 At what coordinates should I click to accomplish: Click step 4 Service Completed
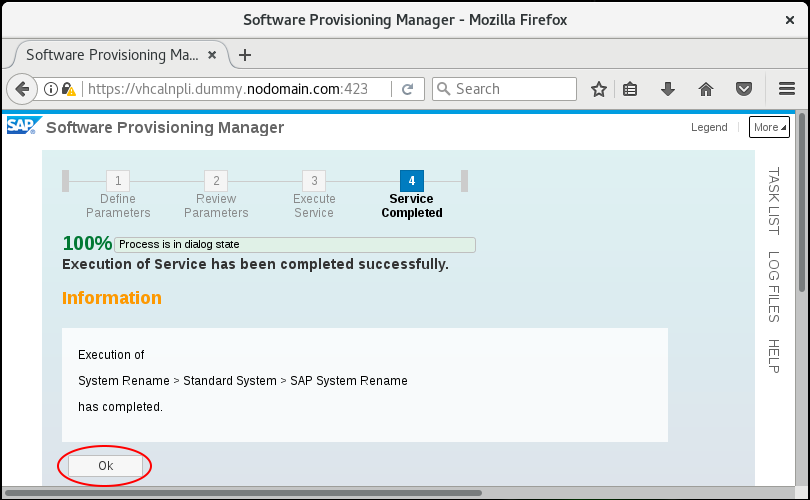coord(412,195)
